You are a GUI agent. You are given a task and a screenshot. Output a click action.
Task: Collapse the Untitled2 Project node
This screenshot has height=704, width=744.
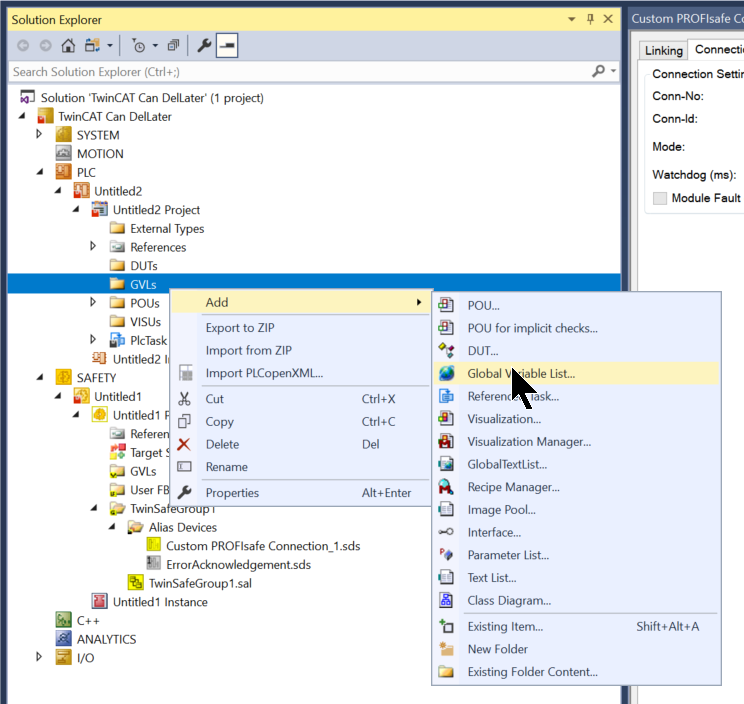point(76,209)
